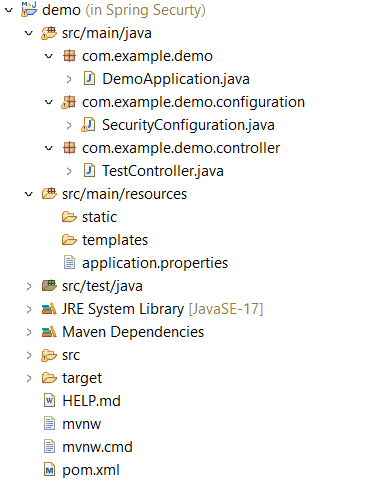Collapse the src/main/java source folder
The width and height of the screenshot is (391, 483).
(29, 33)
